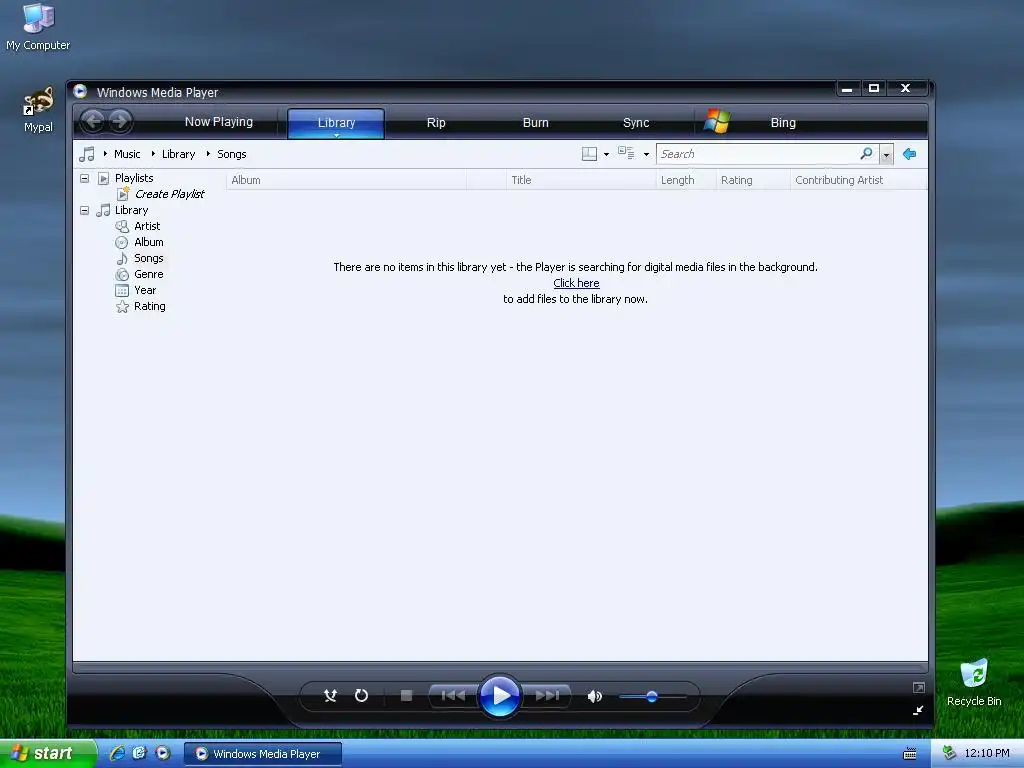Click the Songs breadcrumb

tap(232, 154)
